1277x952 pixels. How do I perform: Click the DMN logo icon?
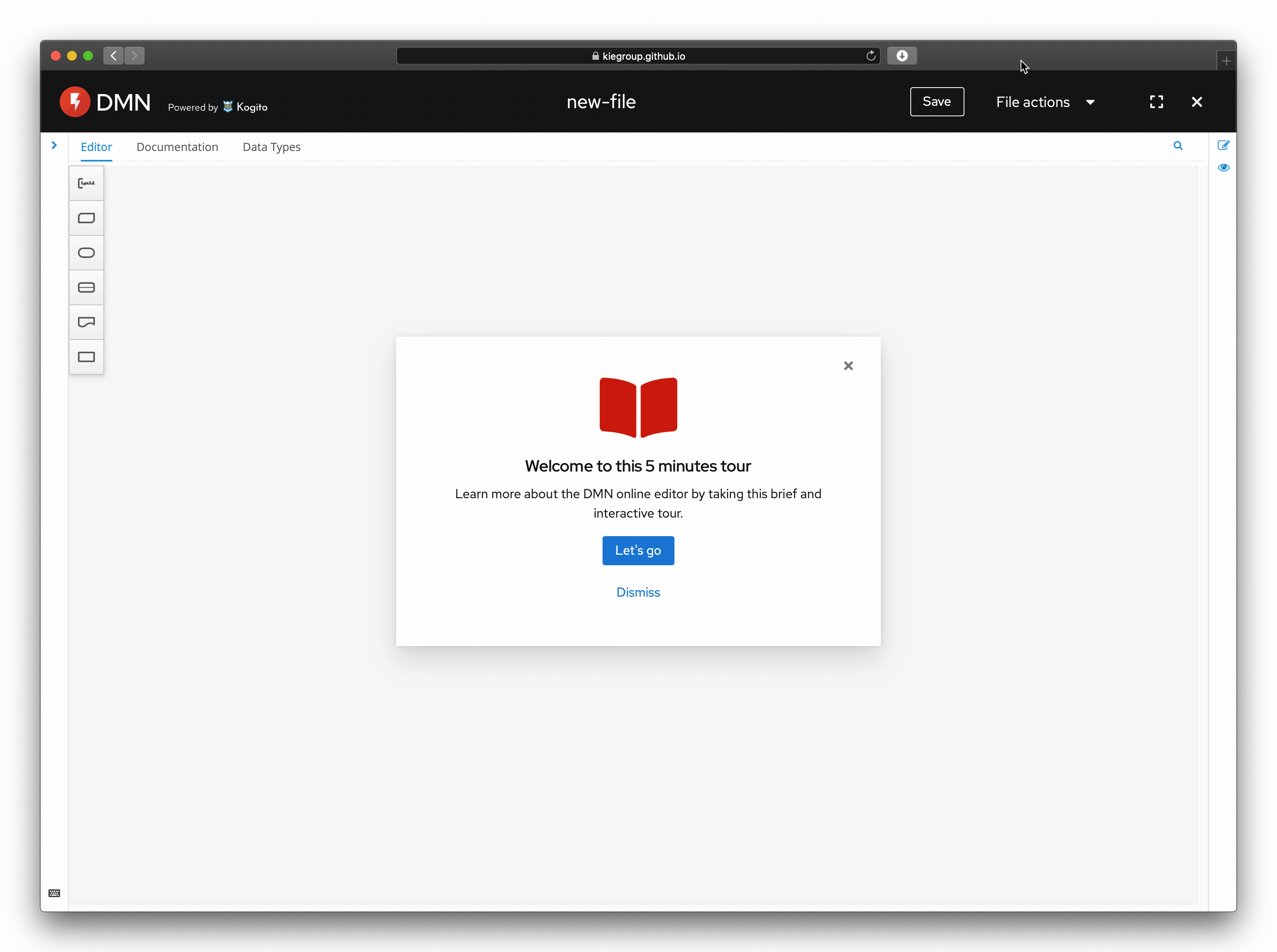[75, 102]
